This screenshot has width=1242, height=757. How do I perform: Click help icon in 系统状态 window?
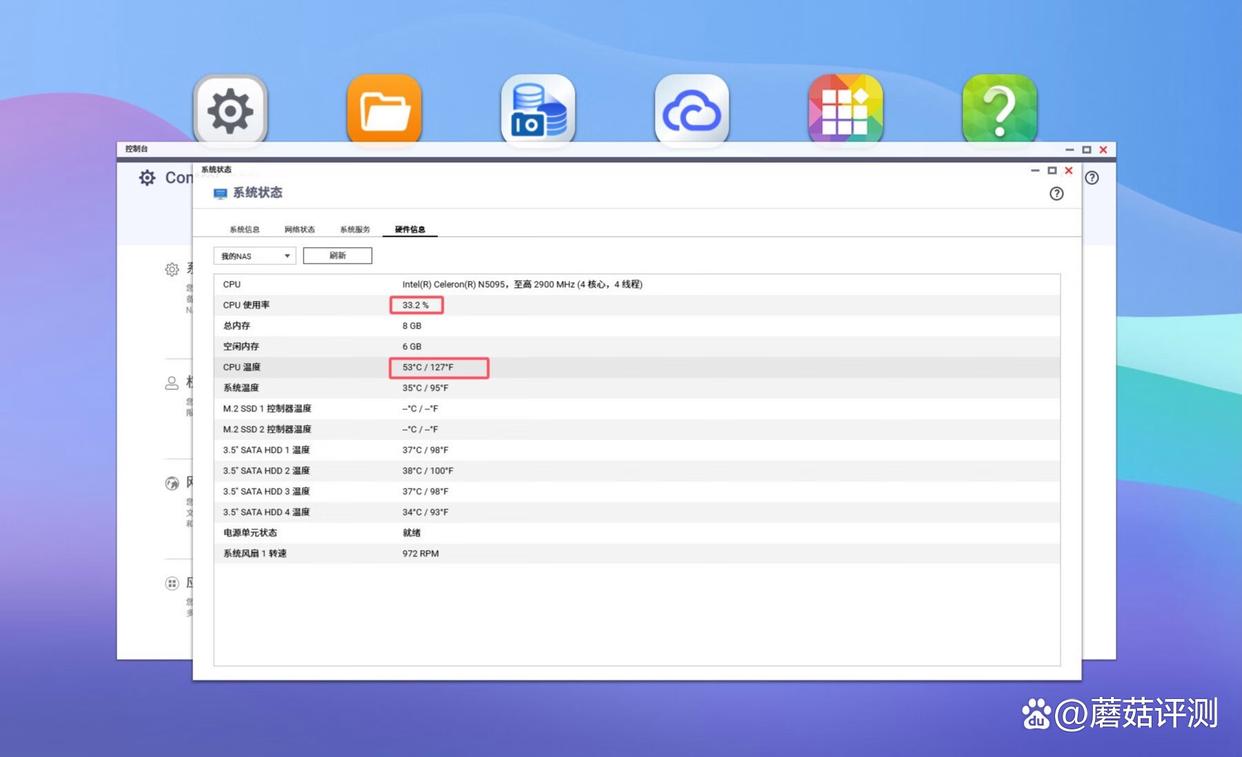pos(1056,194)
